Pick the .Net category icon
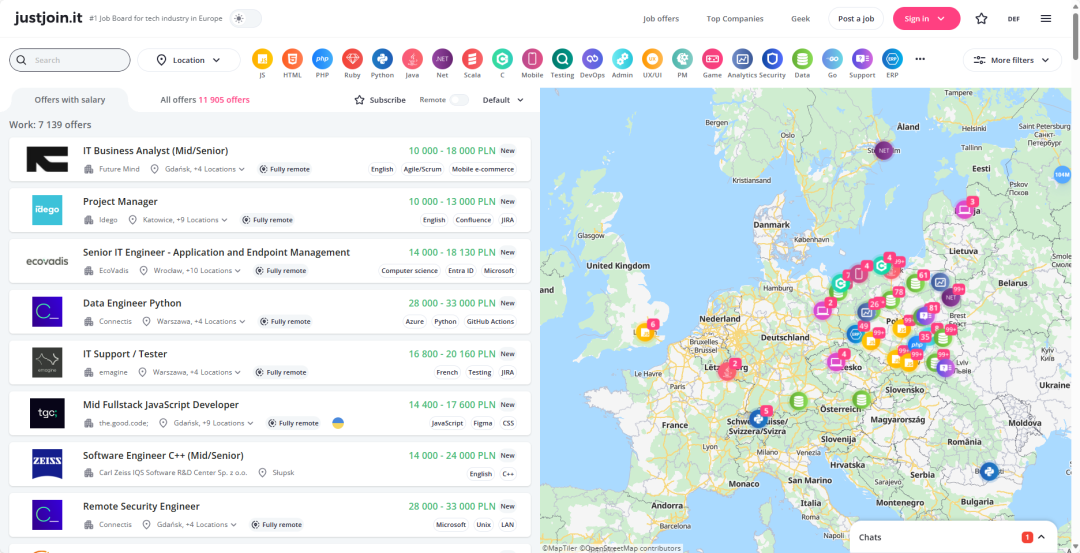Screen dimensions: 1080x553 [x=442, y=59]
